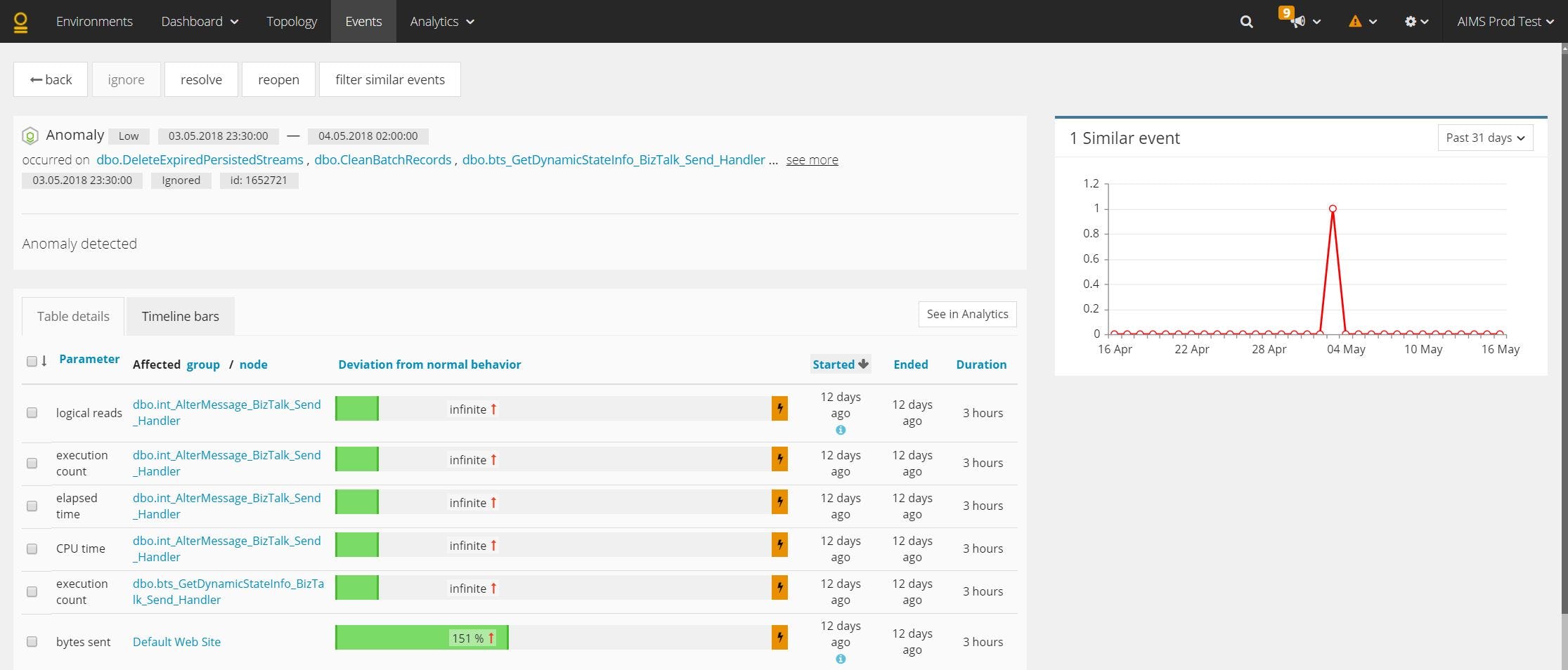
Task: Tick the checkbox on the elapsed time row
Action: 32,506
